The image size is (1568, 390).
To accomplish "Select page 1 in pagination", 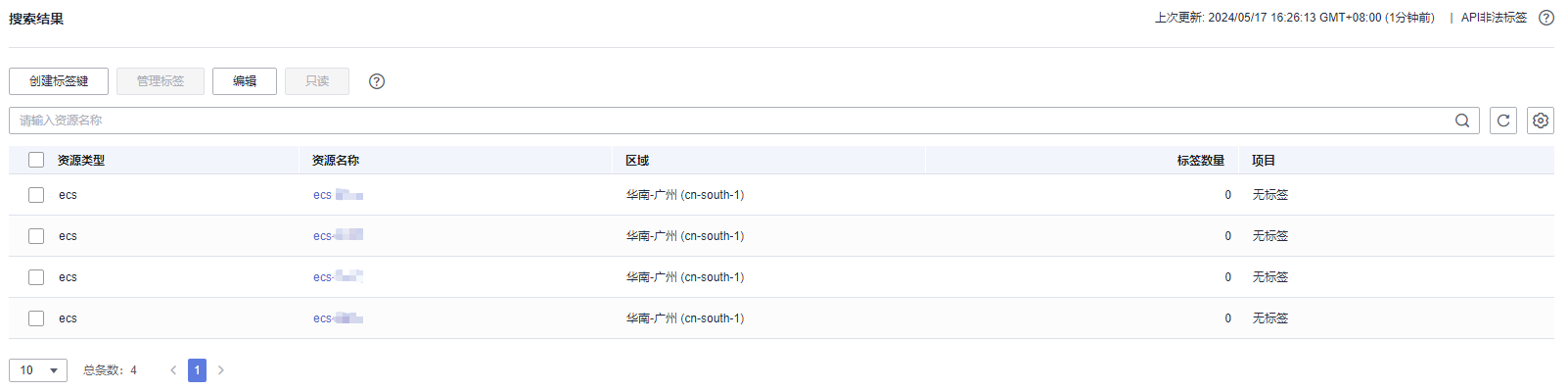I will [197, 370].
